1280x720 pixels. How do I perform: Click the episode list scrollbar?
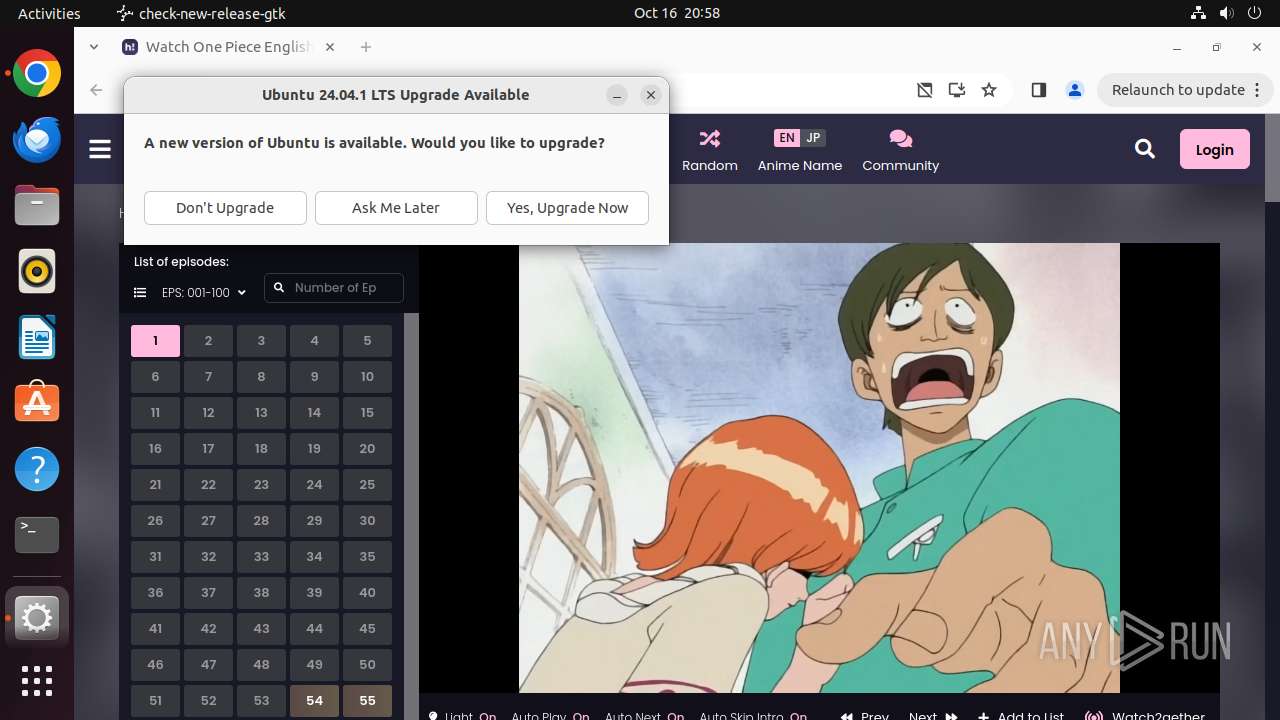[410, 516]
